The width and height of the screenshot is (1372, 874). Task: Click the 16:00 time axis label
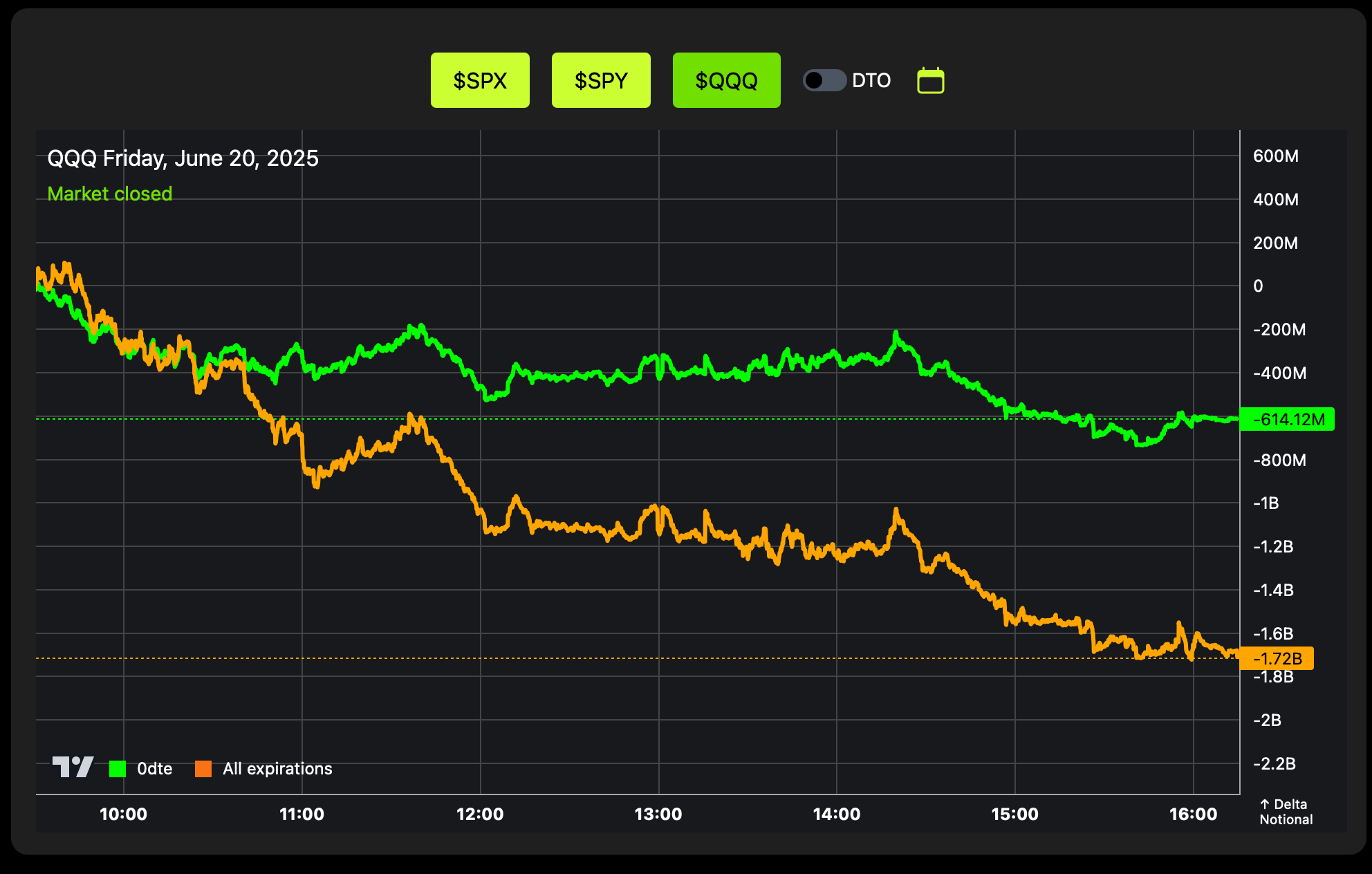(1194, 814)
